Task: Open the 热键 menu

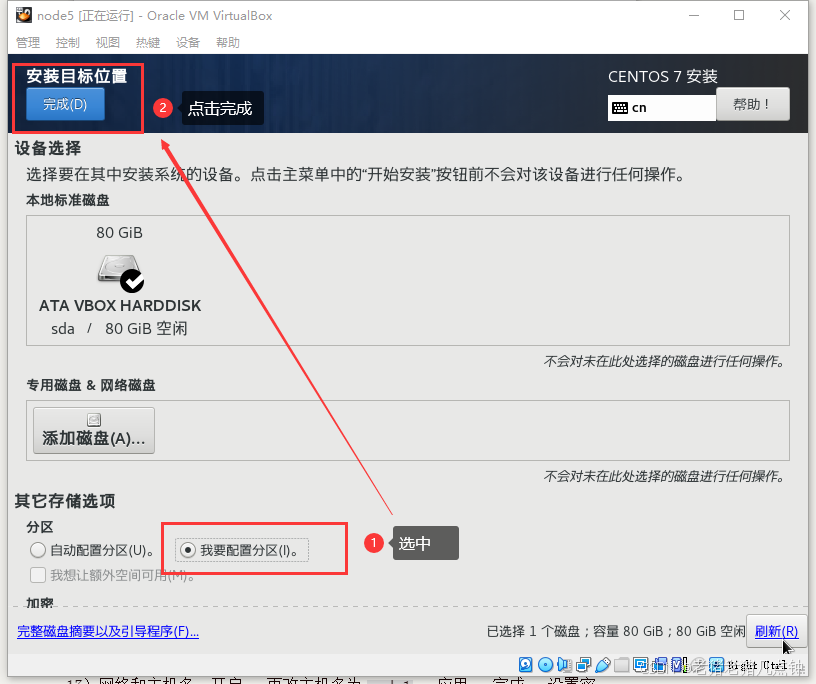Action: [148, 42]
